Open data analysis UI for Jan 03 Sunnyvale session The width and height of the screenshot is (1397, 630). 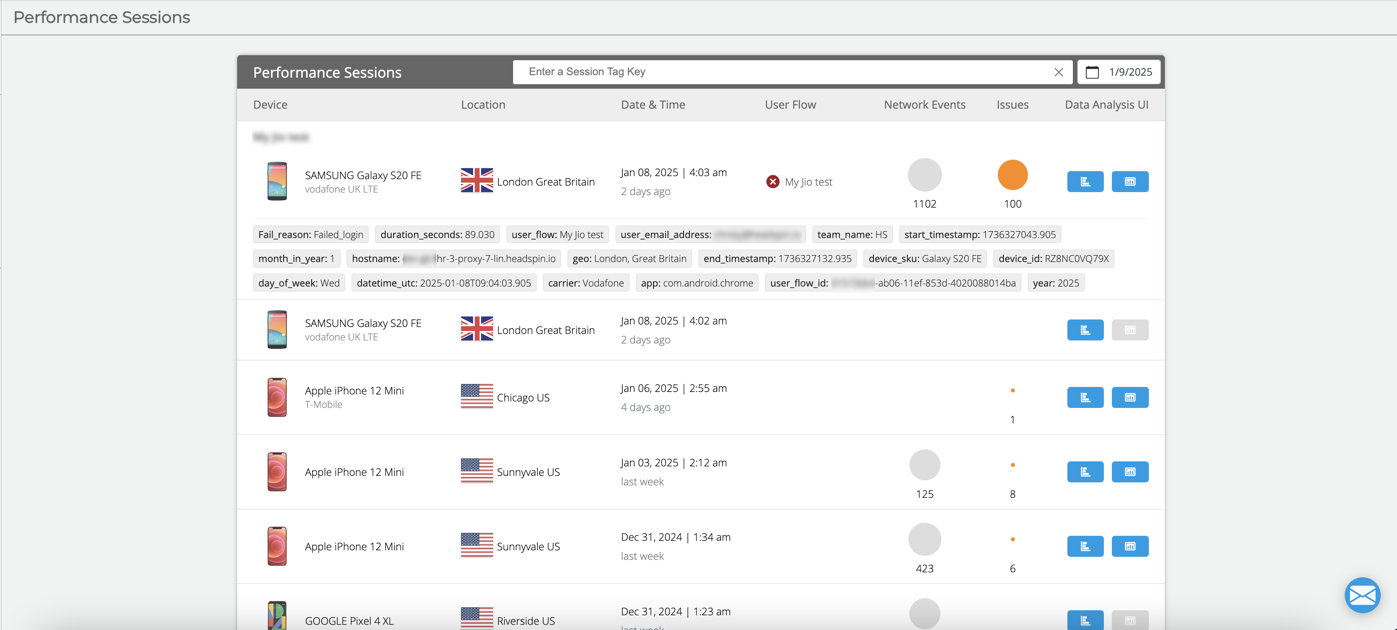coord(1130,472)
